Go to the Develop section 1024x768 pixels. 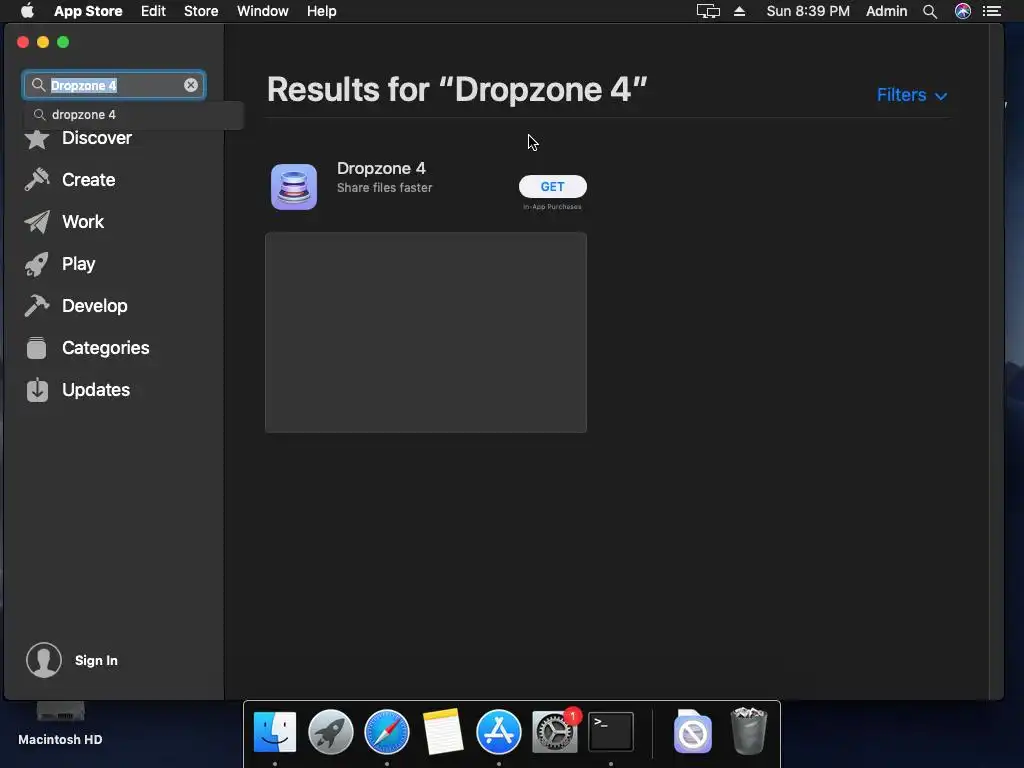coord(95,306)
